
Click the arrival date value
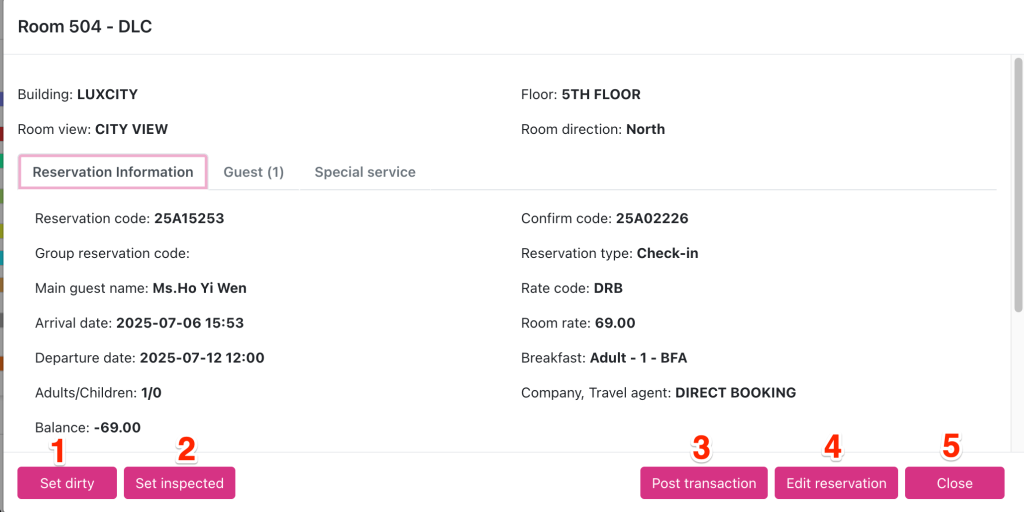coord(180,323)
